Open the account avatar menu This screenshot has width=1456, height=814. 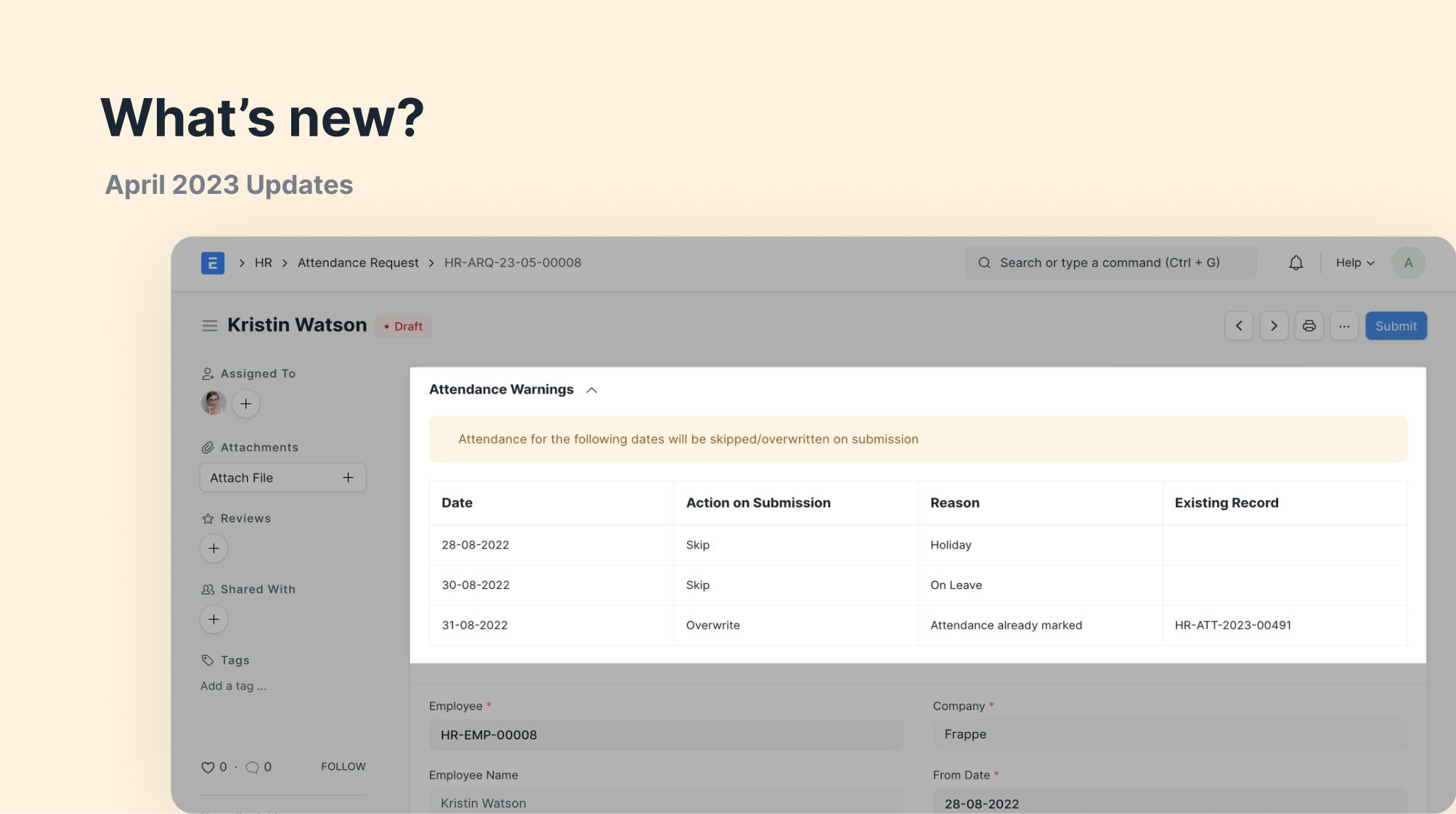click(x=1408, y=262)
